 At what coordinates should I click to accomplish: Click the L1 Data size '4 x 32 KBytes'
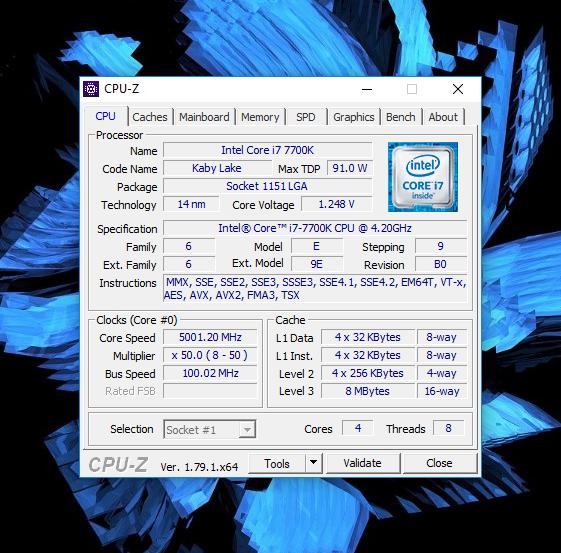click(x=368, y=337)
